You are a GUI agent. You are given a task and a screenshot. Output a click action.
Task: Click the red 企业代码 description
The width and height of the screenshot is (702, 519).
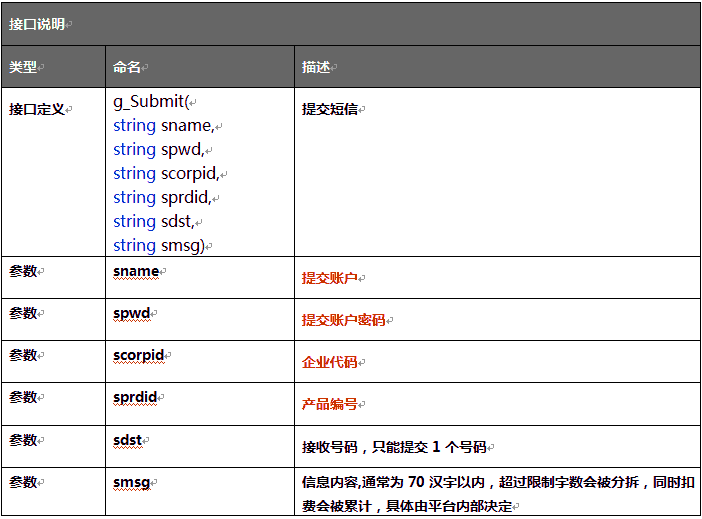click(x=330, y=362)
